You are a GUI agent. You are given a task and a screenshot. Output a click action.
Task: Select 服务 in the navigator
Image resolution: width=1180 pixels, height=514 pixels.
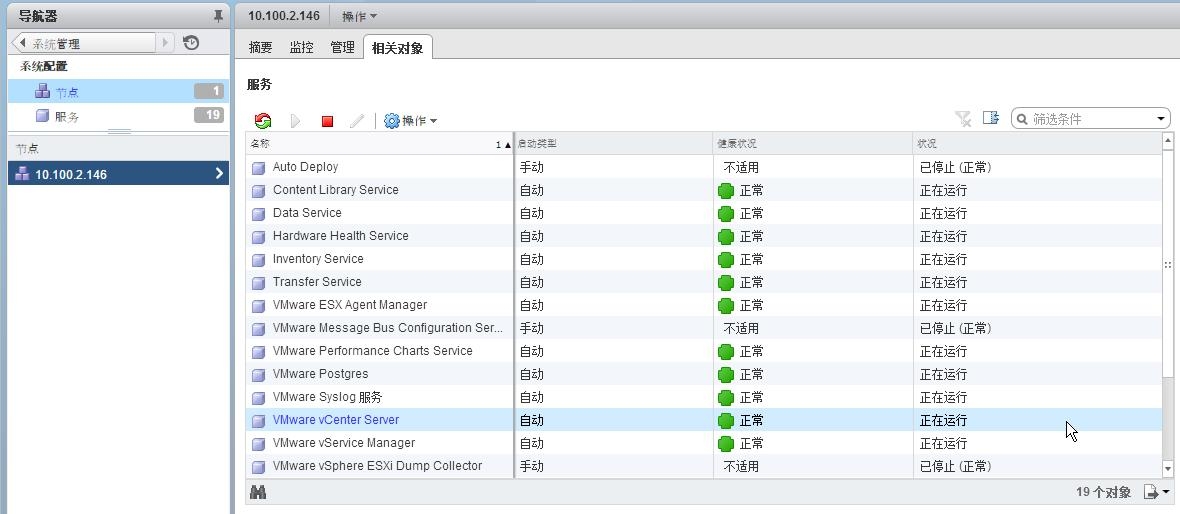(x=118, y=116)
